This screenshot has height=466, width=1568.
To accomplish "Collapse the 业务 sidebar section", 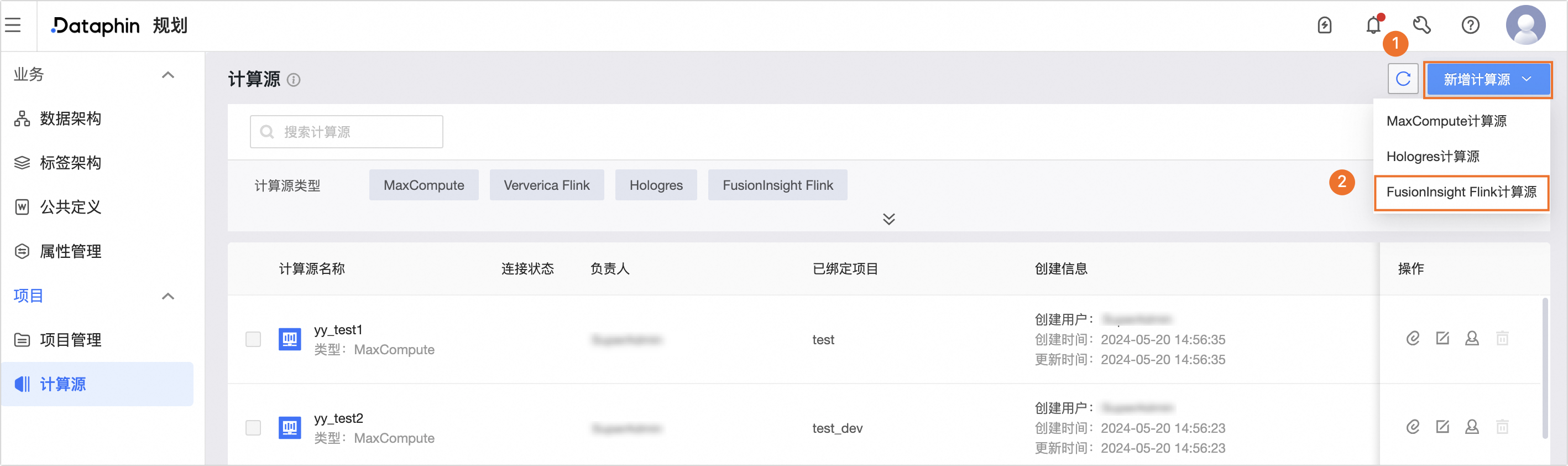I will (168, 75).
